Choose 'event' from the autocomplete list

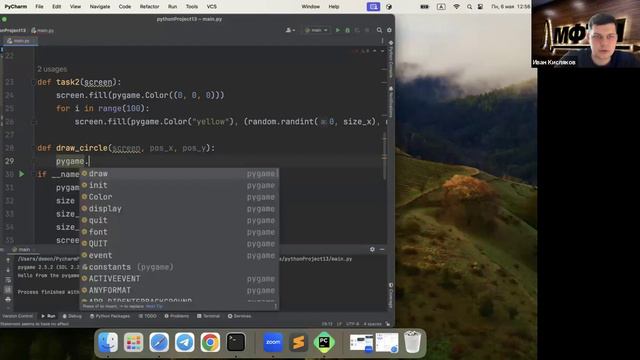coord(179,256)
